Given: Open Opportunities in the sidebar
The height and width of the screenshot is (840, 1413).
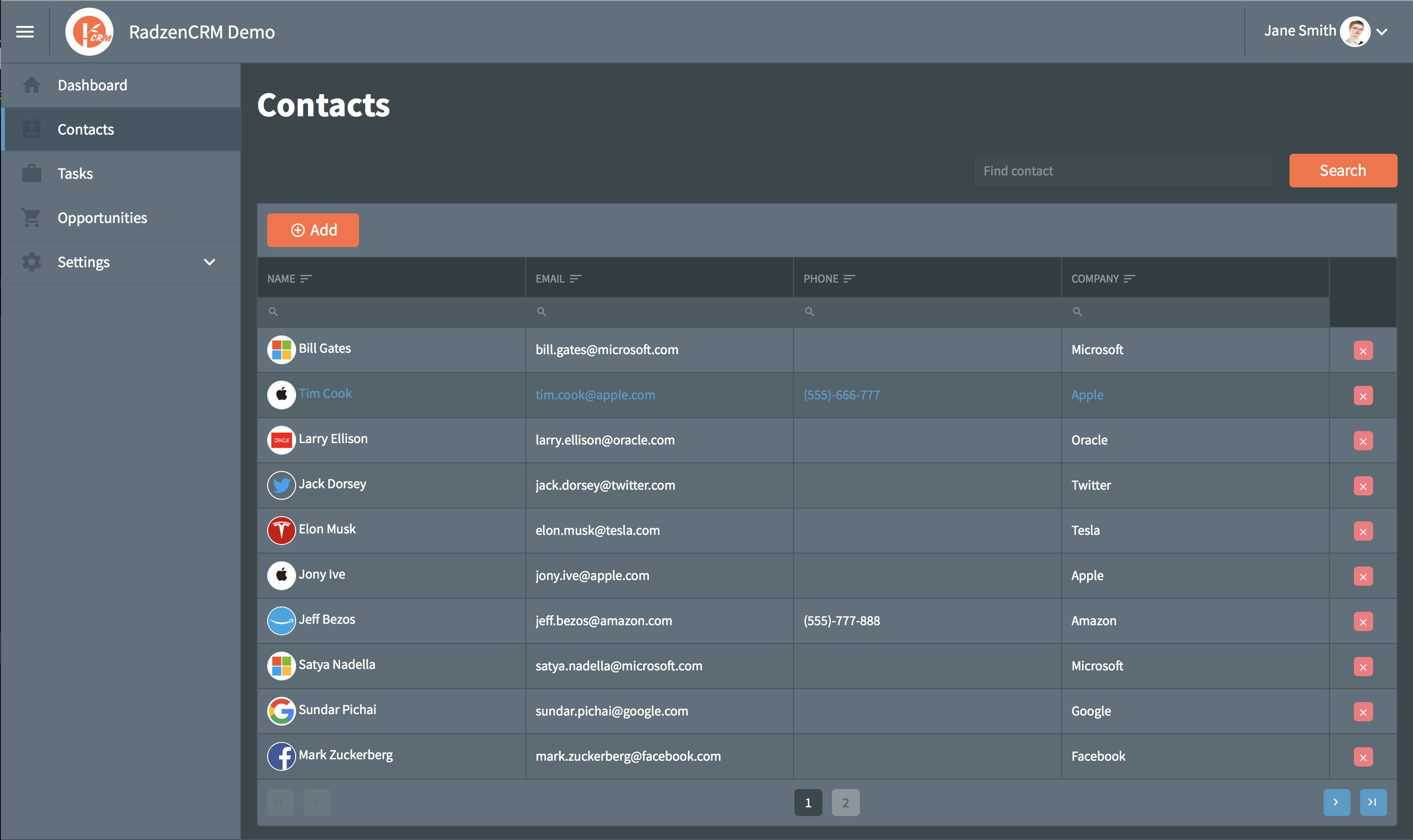Looking at the screenshot, I should pos(121,217).
